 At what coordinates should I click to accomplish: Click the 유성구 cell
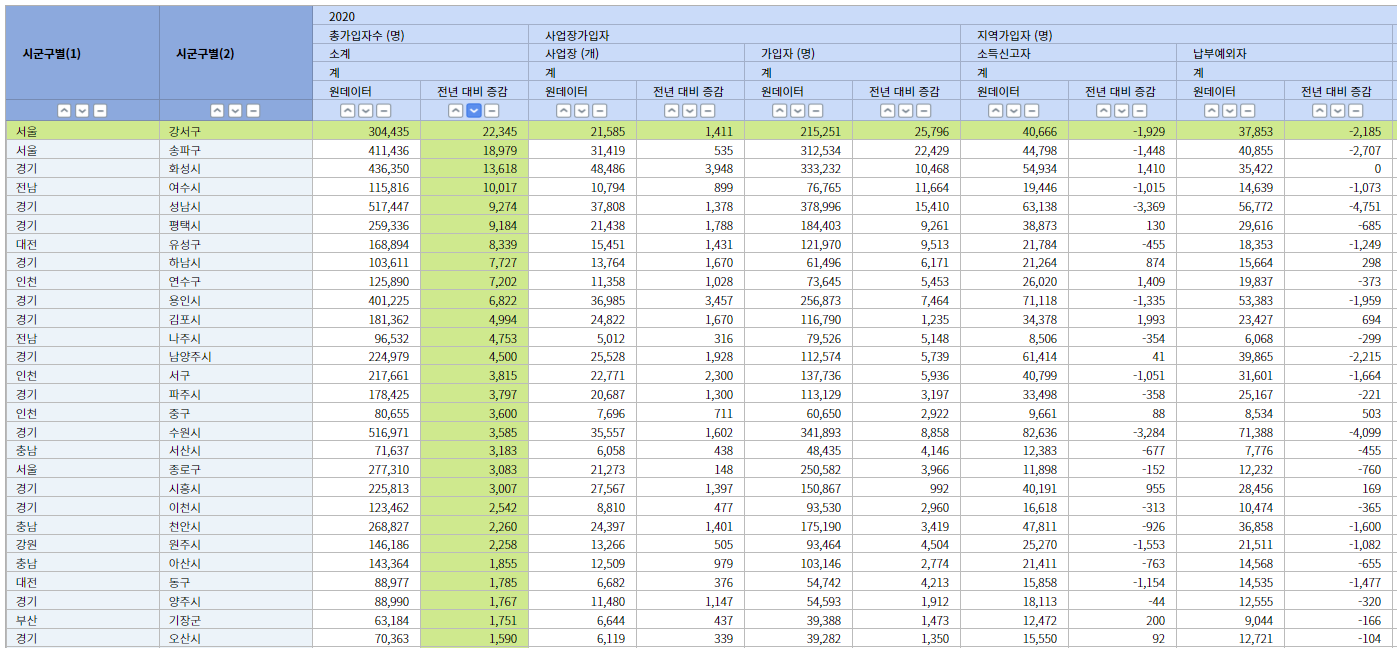tap(236, 243)
